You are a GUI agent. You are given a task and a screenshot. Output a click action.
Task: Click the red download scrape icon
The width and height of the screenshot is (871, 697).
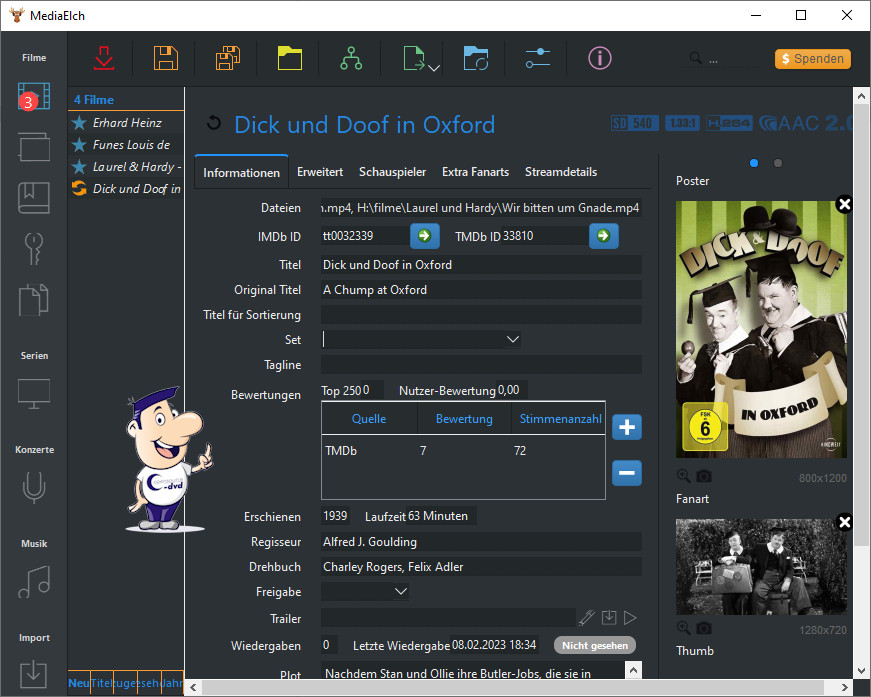[103, 58]
